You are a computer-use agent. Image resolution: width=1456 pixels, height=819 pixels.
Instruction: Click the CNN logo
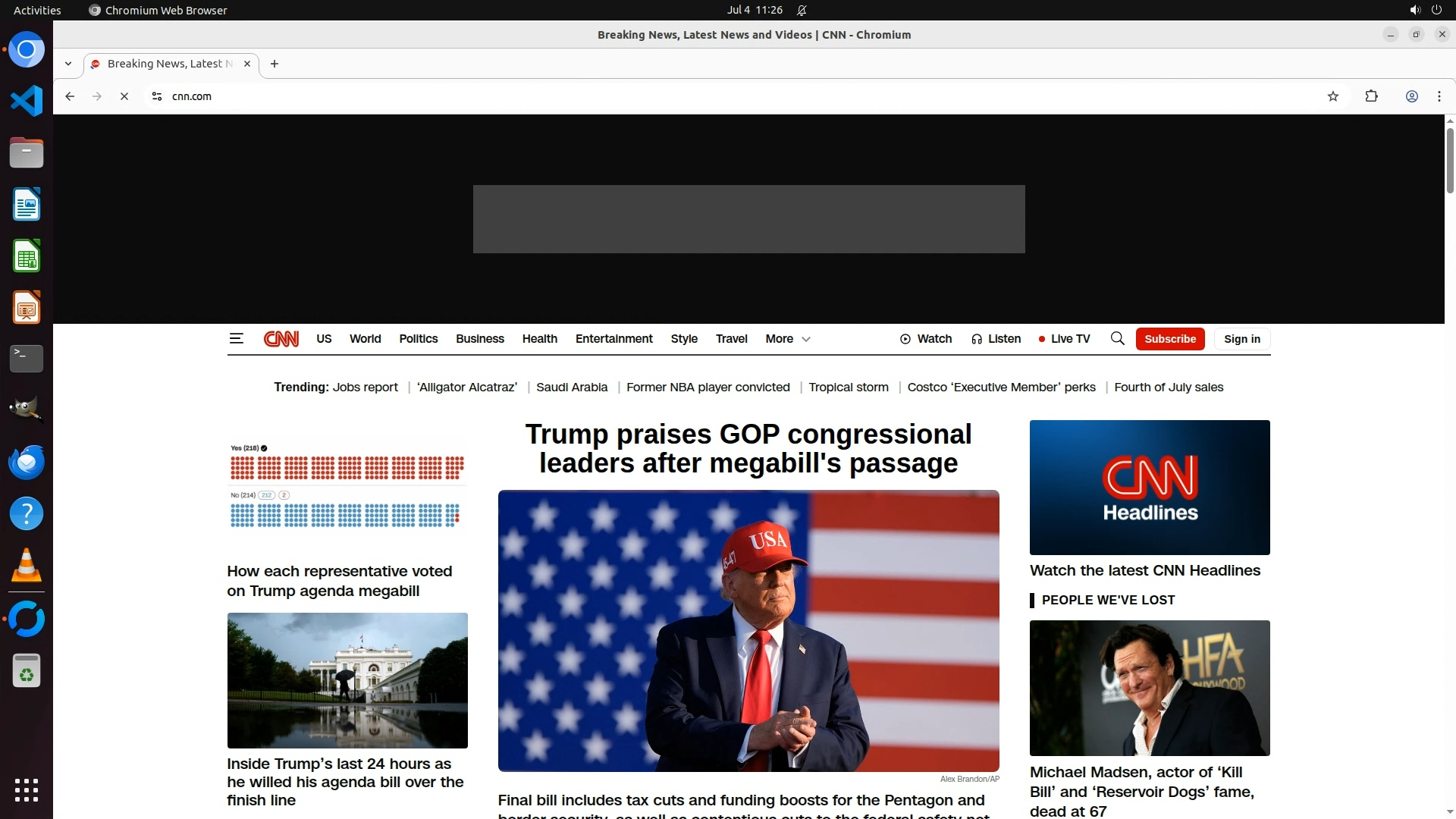pos(281,339)
